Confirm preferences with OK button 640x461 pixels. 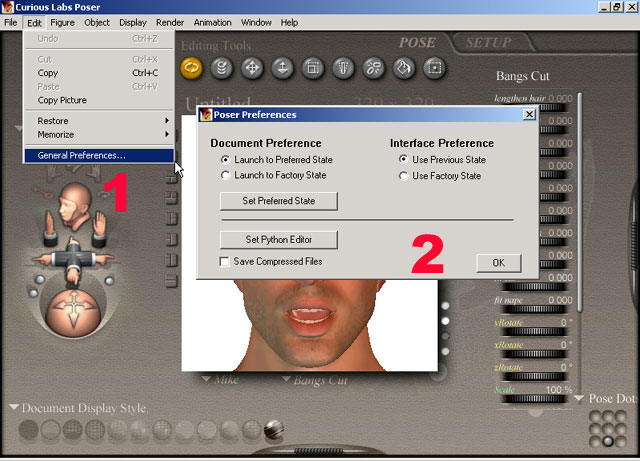coord(498,263)
